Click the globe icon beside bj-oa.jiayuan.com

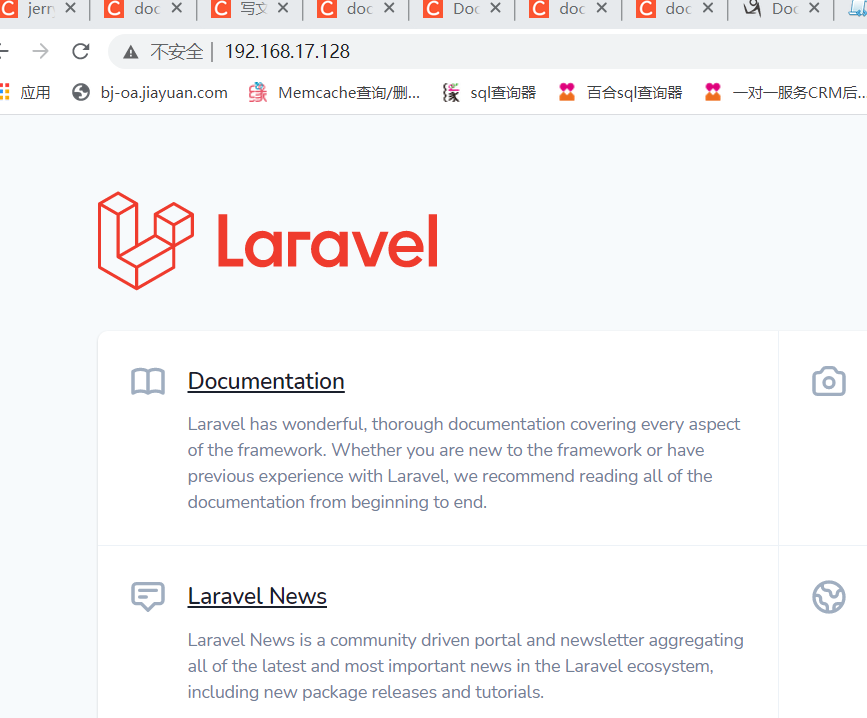pos(81,92)
